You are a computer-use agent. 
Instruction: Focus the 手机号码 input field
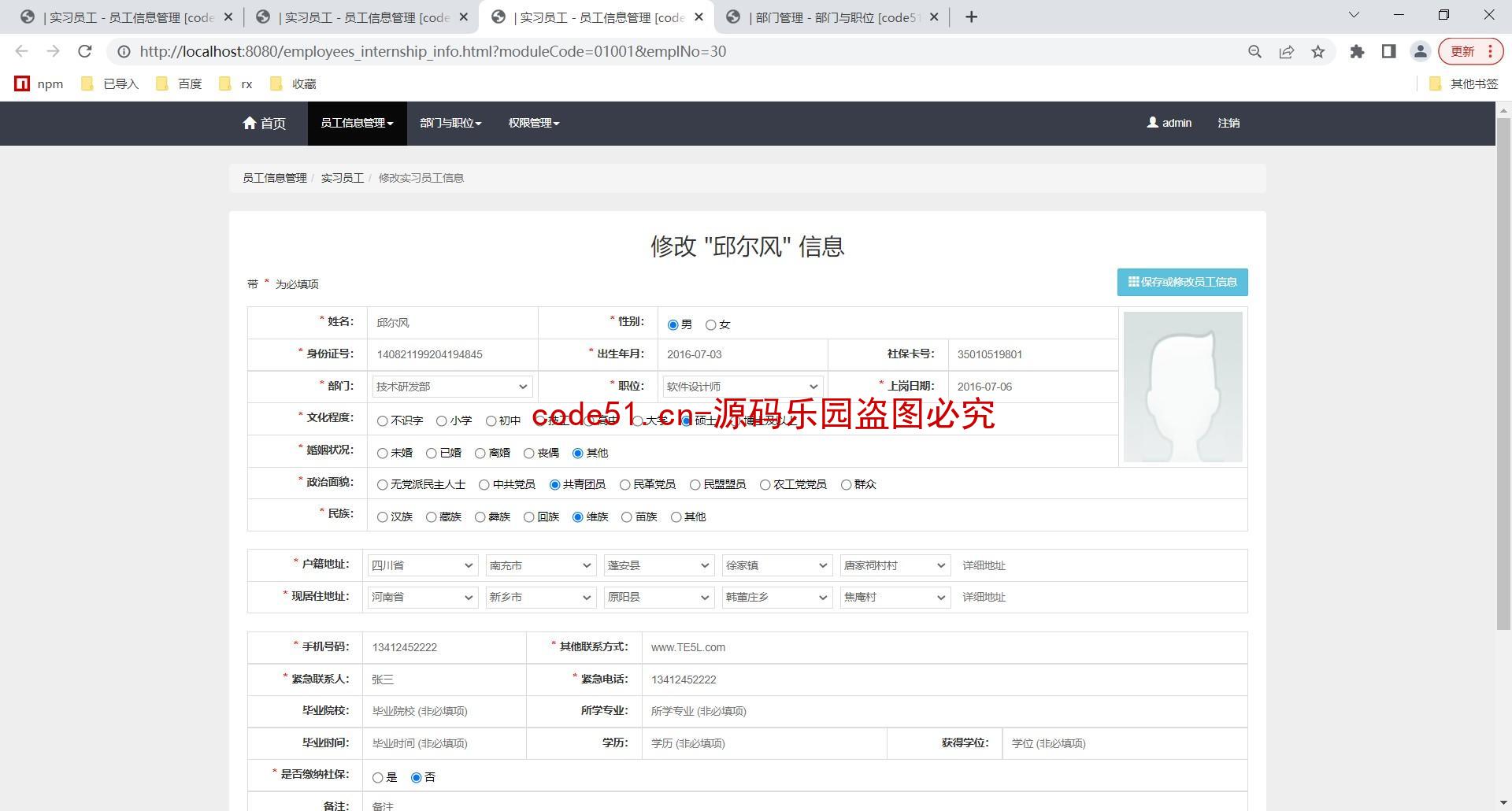tap(444, 647)
